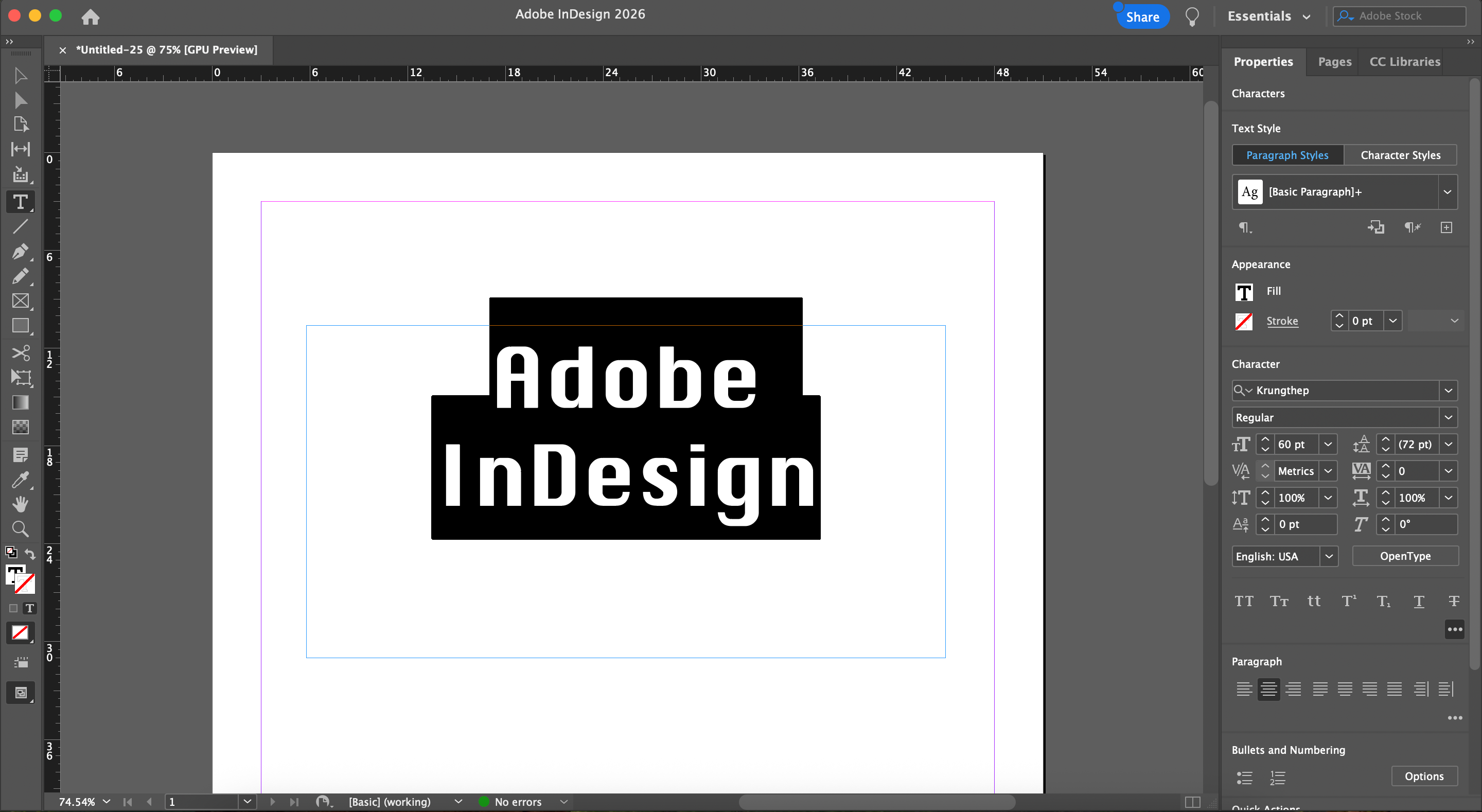Click the Fill color swatch
The width and height of the screenshot is (1482, 812).
(x=1244, y=292)
